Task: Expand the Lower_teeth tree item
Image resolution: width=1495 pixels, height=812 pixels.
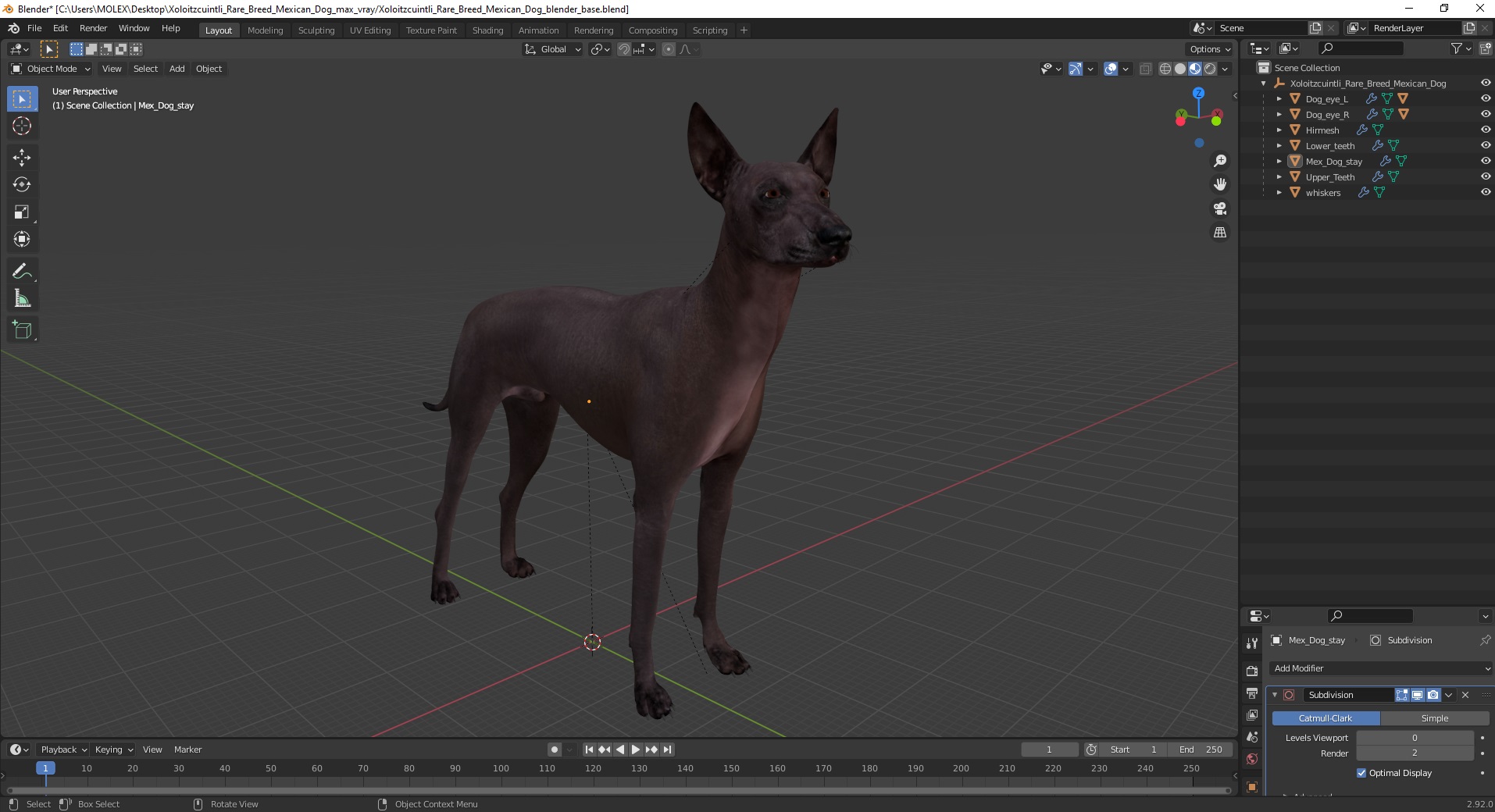Action: [1279, 146]
